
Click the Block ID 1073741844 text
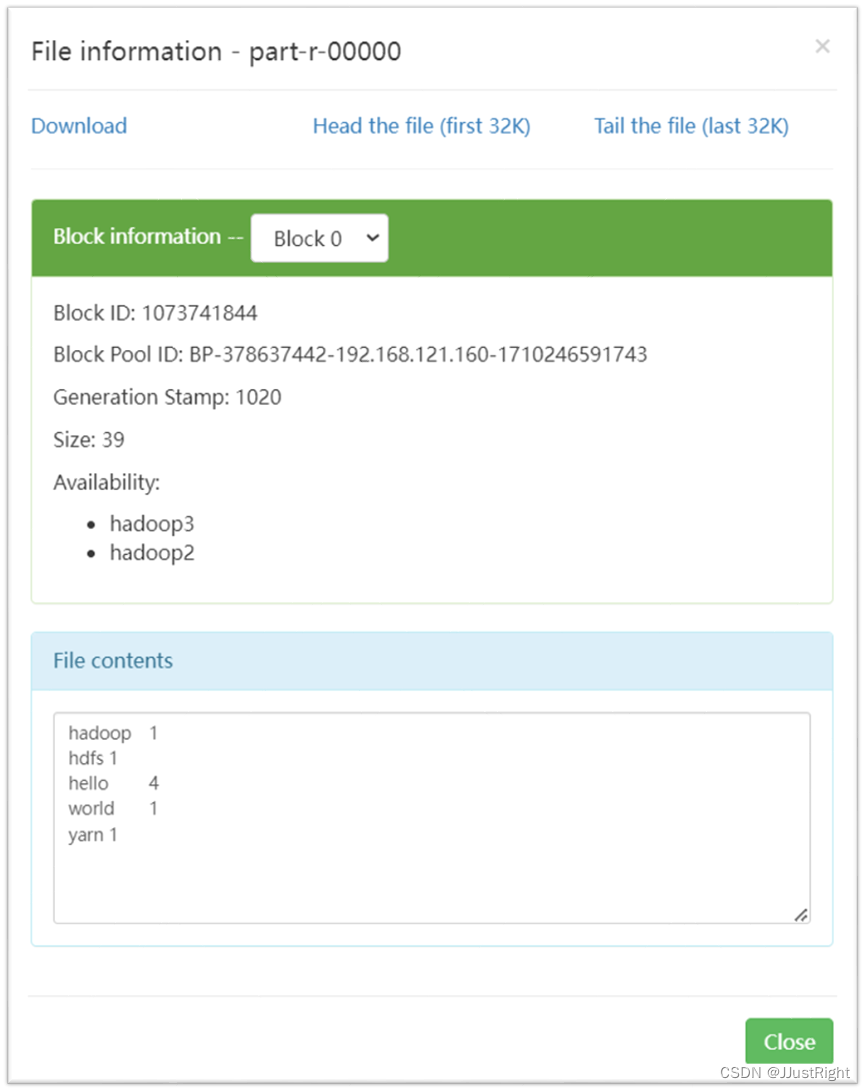[155, 313]
